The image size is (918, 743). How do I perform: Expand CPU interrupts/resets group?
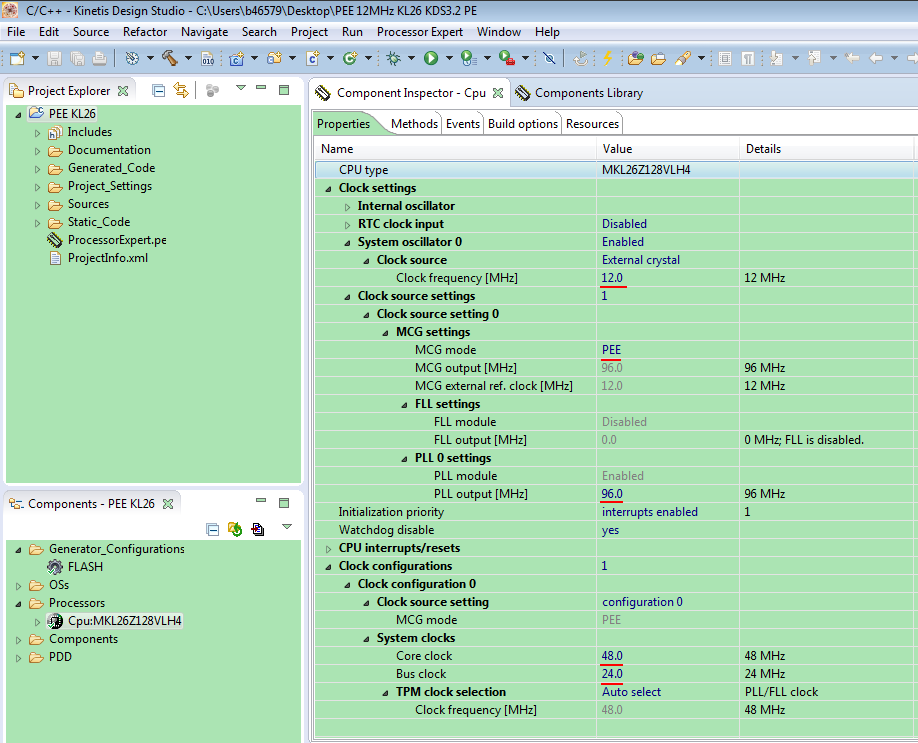[328, 549]
